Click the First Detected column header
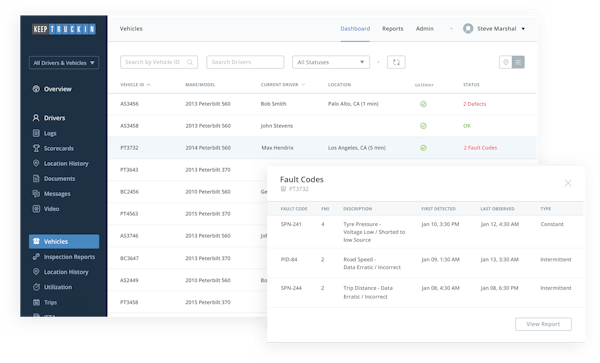The width and height of the screenshot is (600, 363). (439, 209)
